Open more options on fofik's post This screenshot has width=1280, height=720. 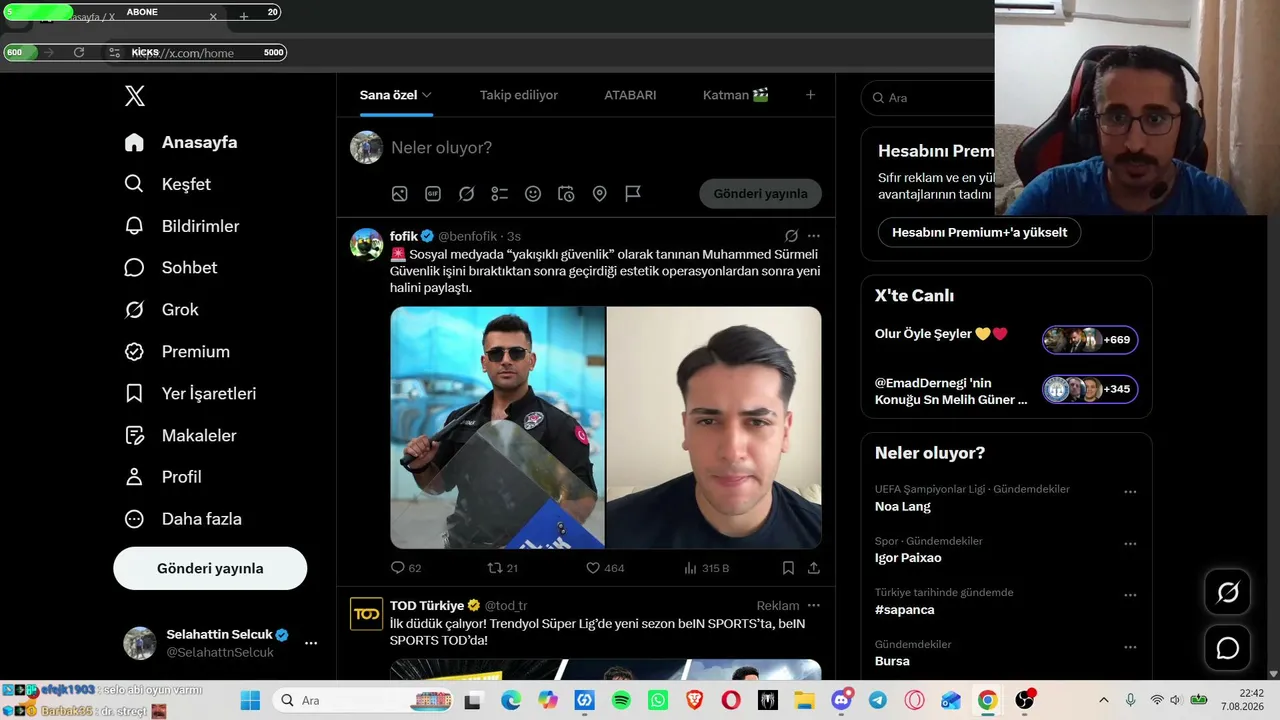[814, 236]
